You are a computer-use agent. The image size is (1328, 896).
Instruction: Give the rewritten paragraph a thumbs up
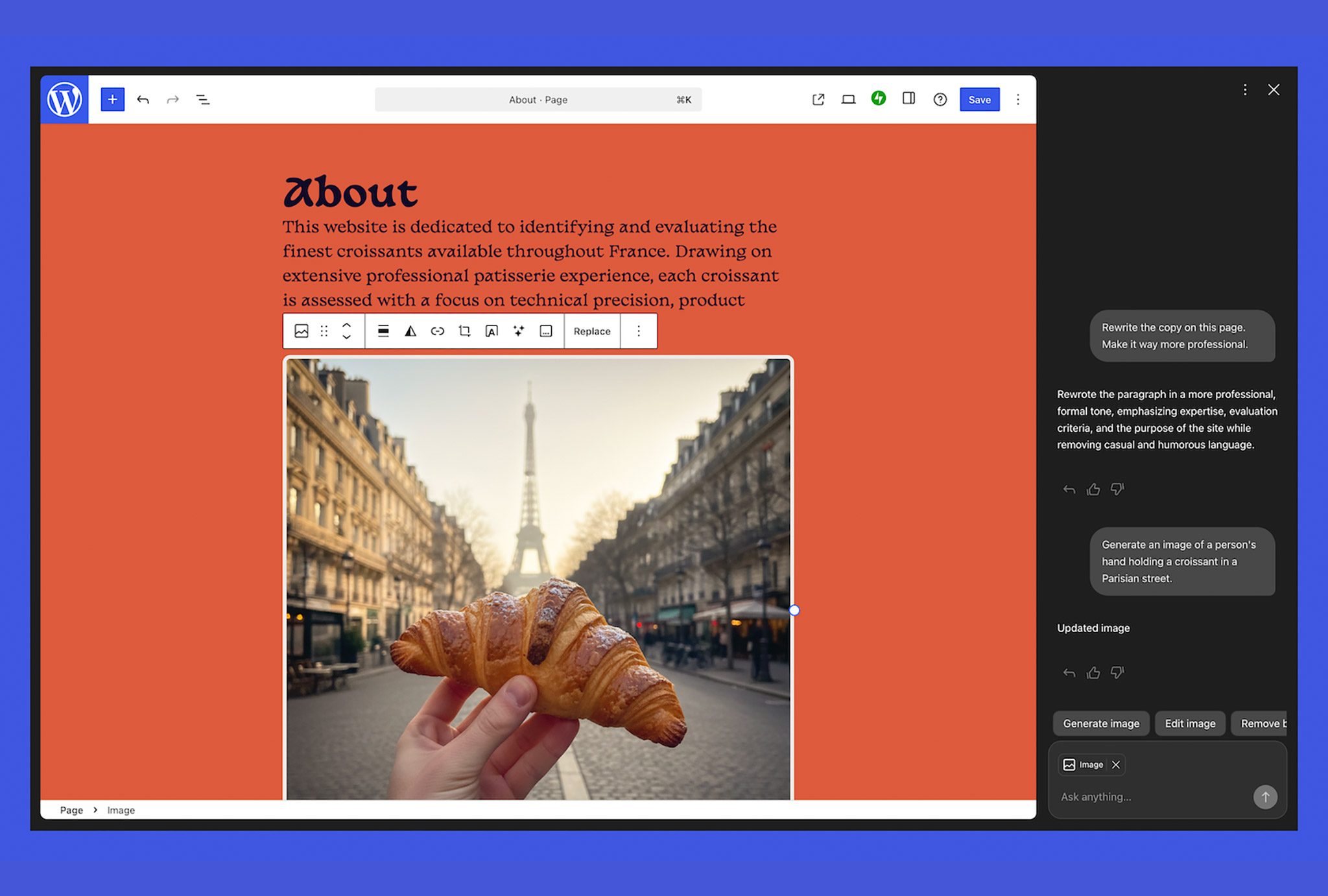[x=1093, y=489]
